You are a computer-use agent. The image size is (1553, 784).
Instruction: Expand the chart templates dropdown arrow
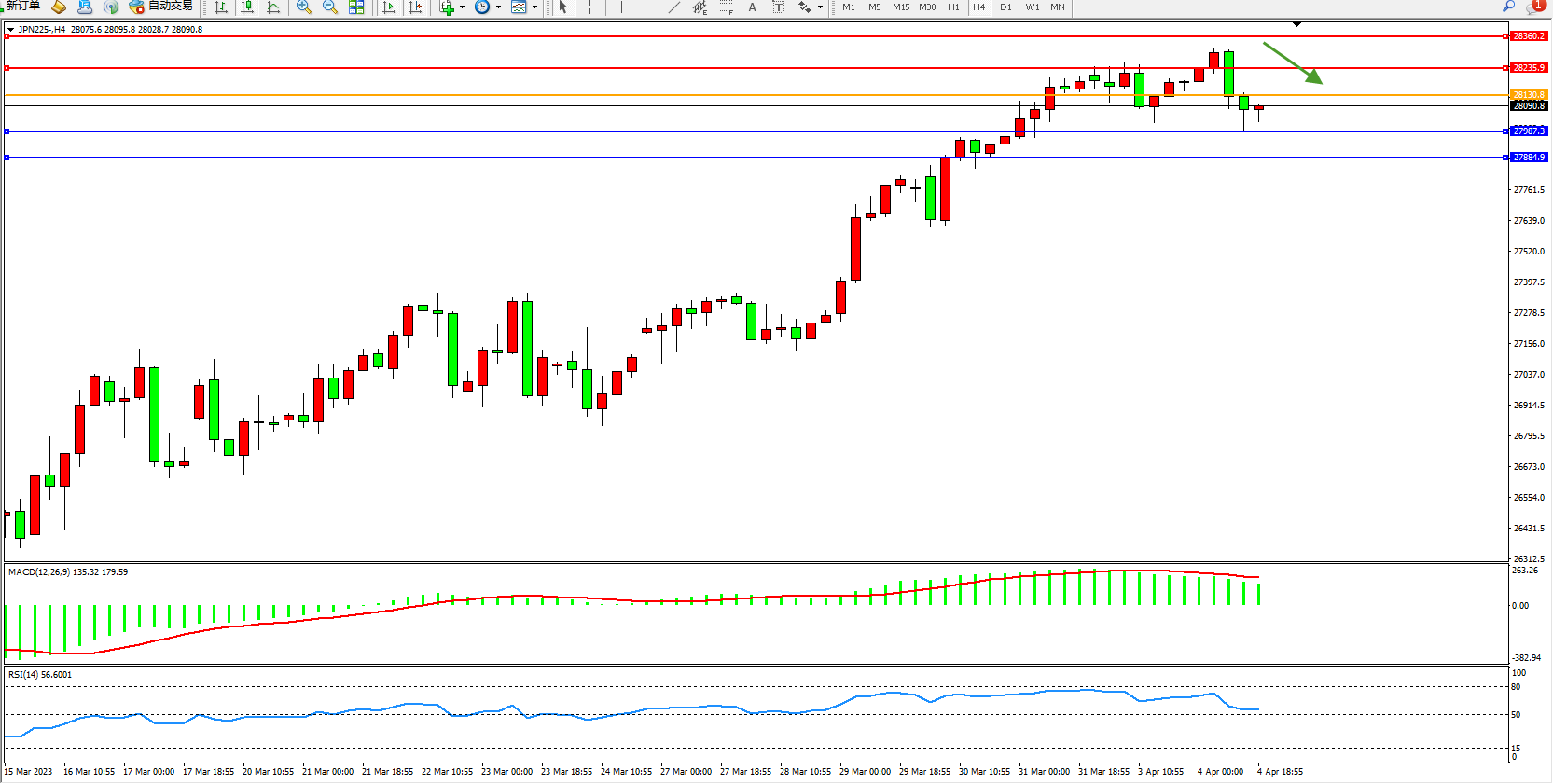point(534,7)
